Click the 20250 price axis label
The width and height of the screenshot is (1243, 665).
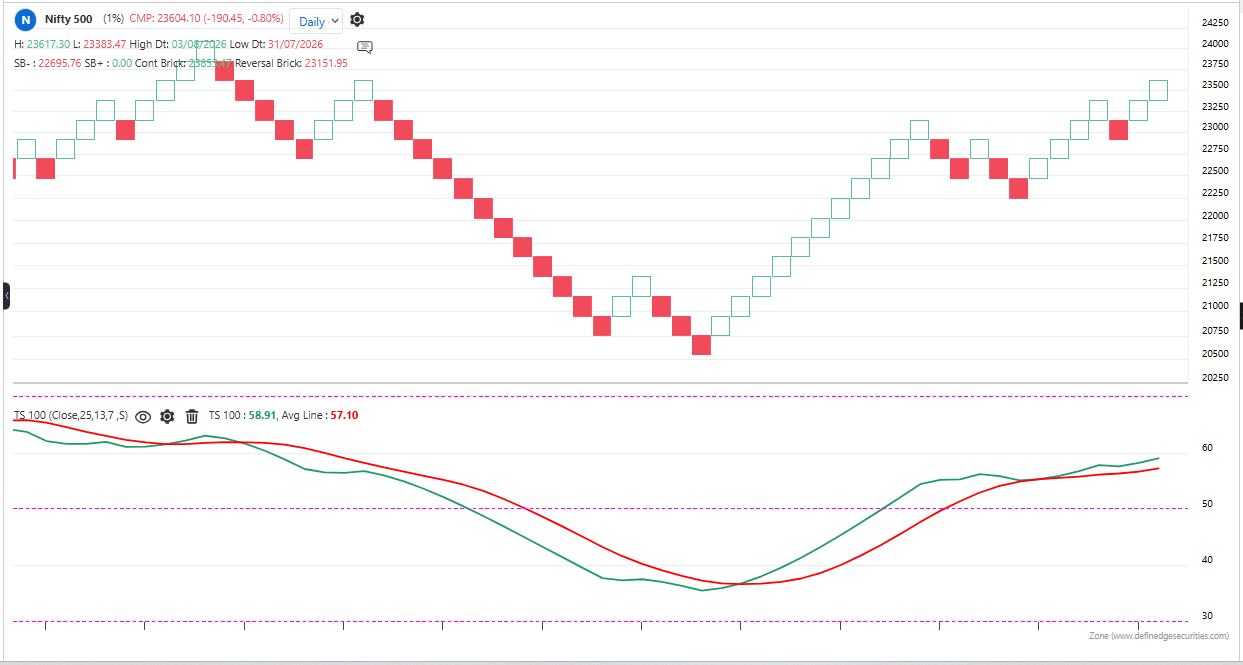pos(1215,377)
